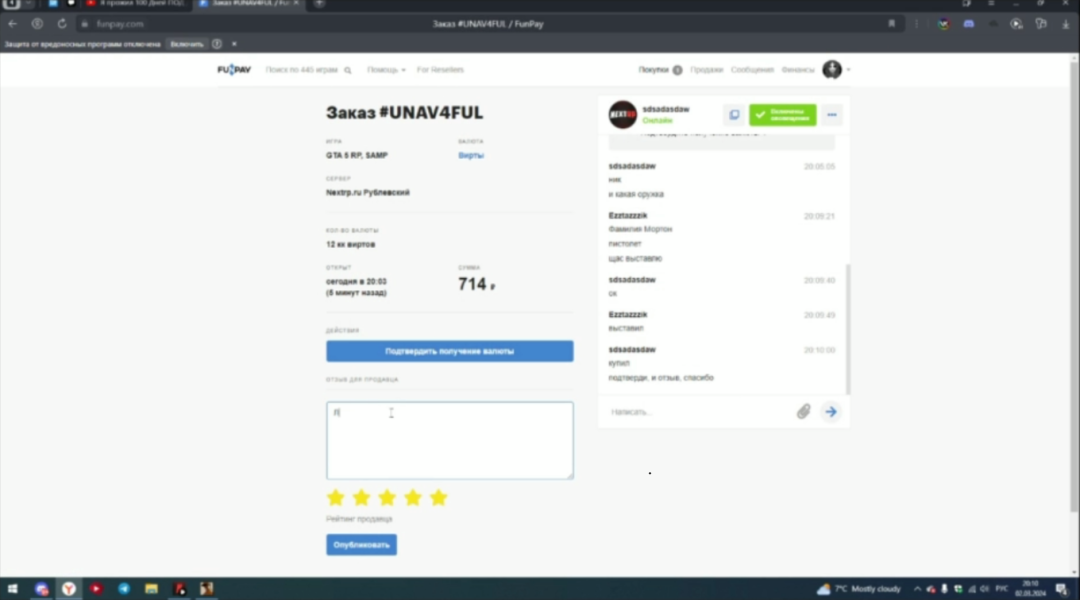1080x600 pixels.
Task: Open the Финансы menu item
Action: pyautogui.click(x=798, y=70)
